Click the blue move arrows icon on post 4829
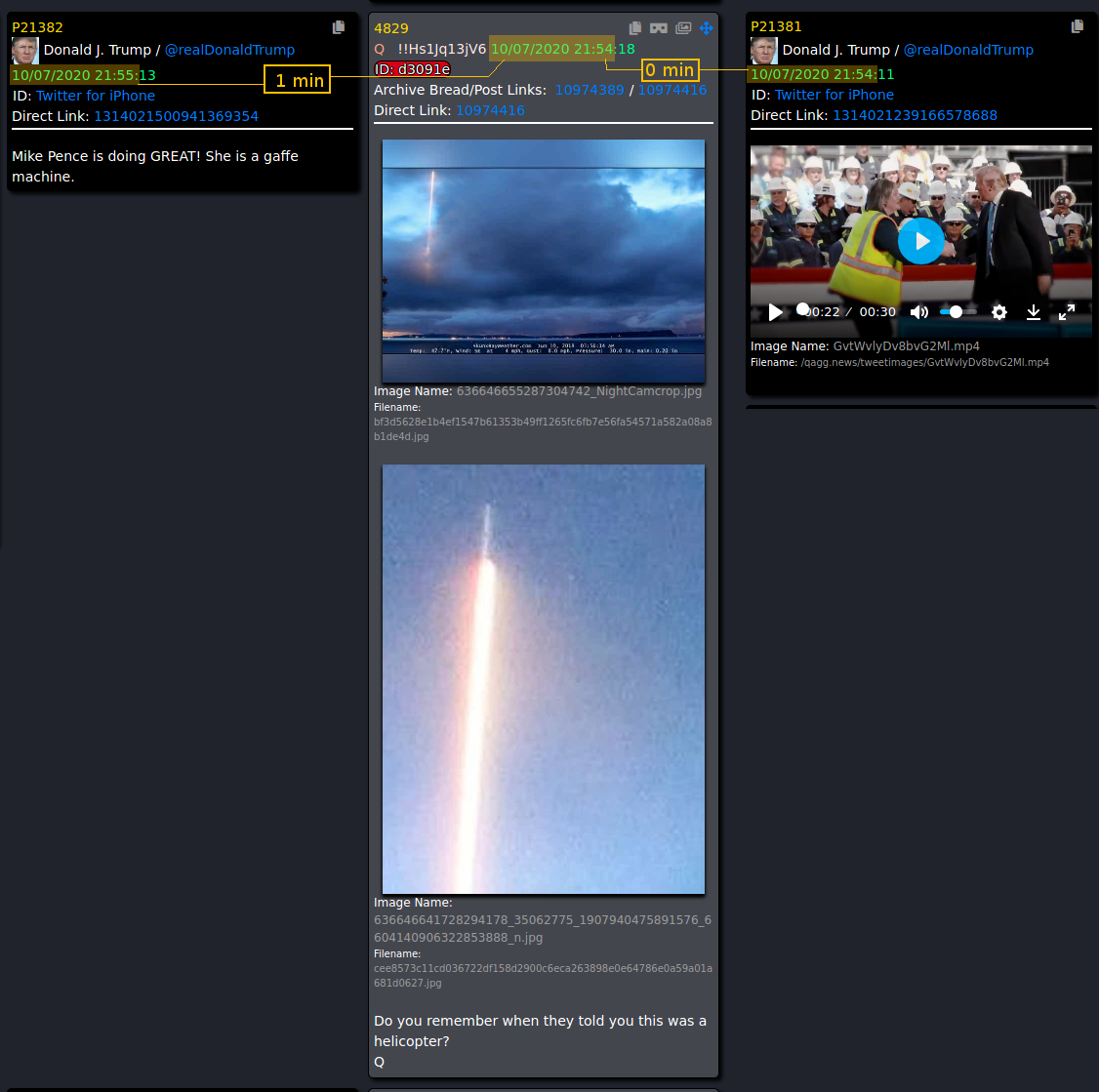This screenshot has width=1099, height=1092. coord(707,28)
